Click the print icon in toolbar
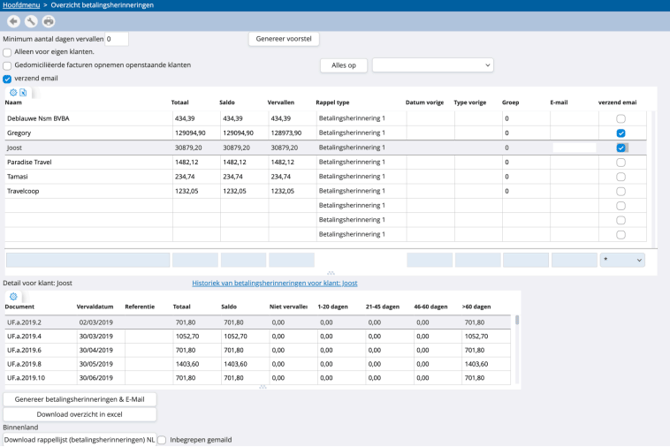Screen dimensions: 670x447 (x=48, y=21)
